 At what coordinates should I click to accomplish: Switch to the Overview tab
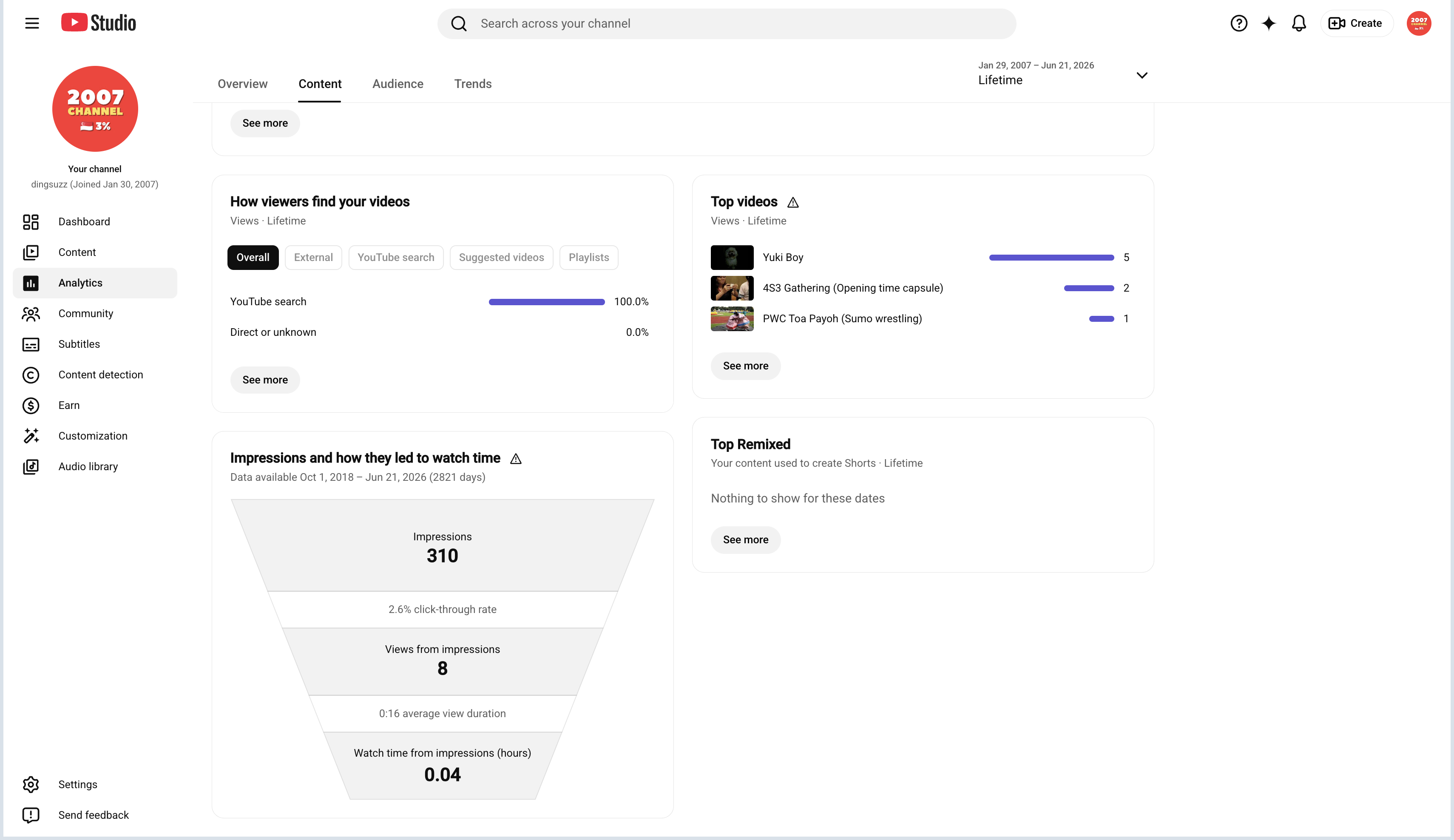(242, 84)
